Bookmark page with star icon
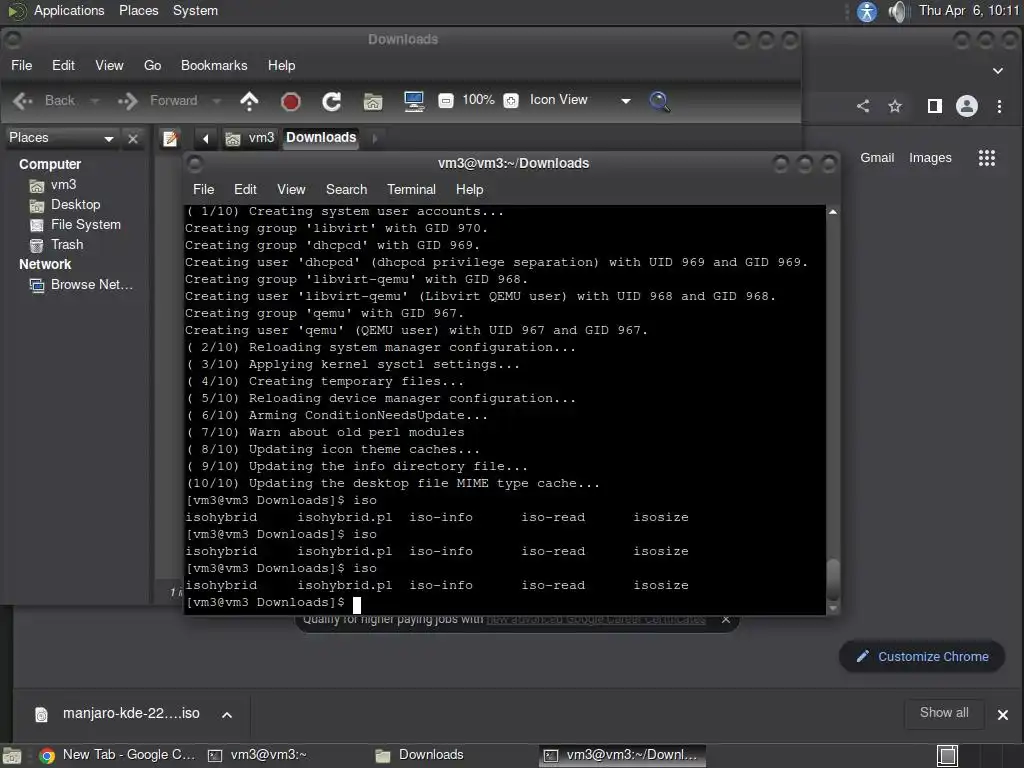This screenshot has height=768, width=1024. [x=895, y=106]
